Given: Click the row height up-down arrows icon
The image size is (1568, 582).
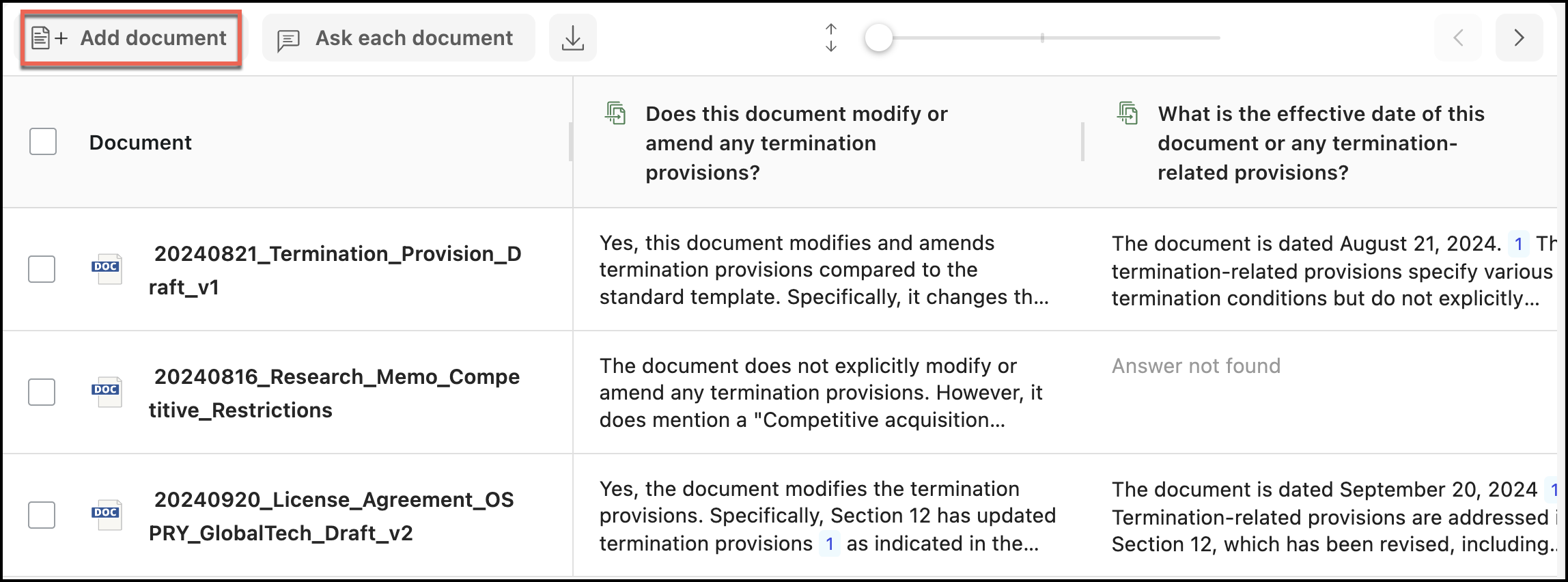Looking at the screenshot, I should [x=830, y=38].
